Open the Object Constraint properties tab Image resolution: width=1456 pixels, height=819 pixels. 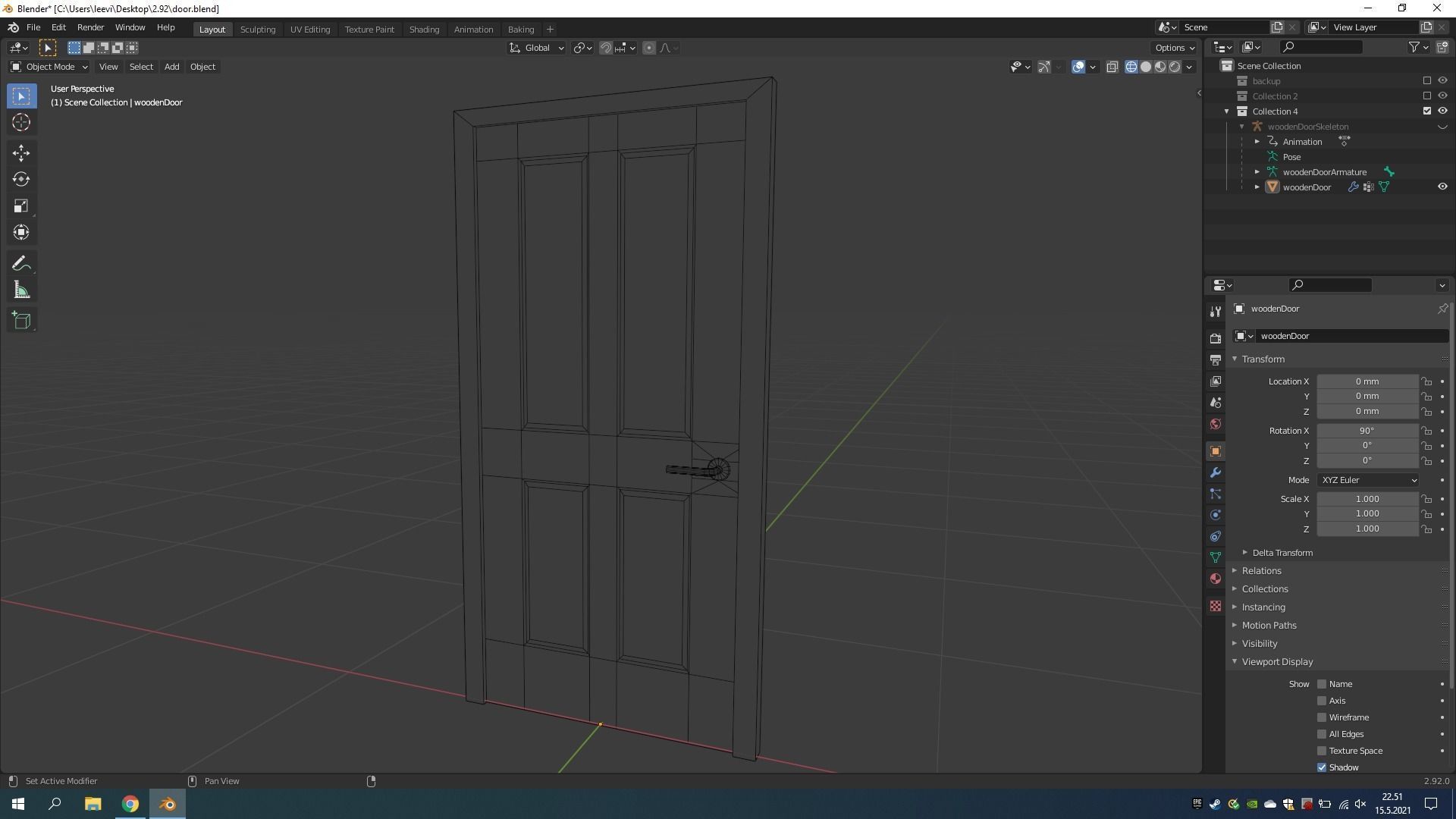click(x=1216, y=536)
